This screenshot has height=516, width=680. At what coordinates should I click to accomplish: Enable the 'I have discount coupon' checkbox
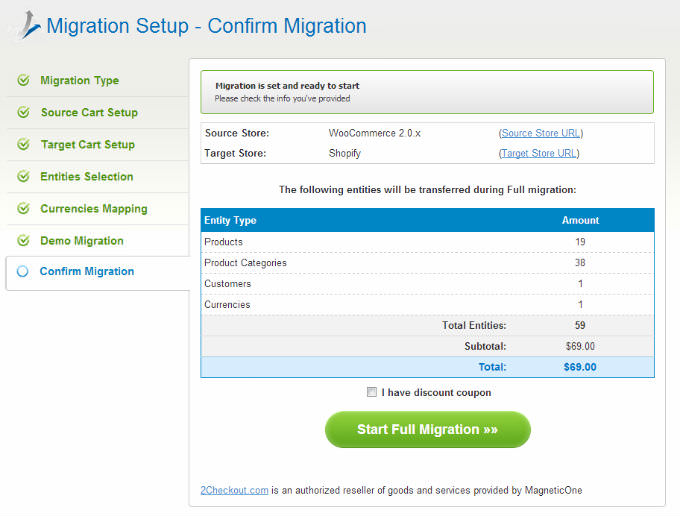372,392
